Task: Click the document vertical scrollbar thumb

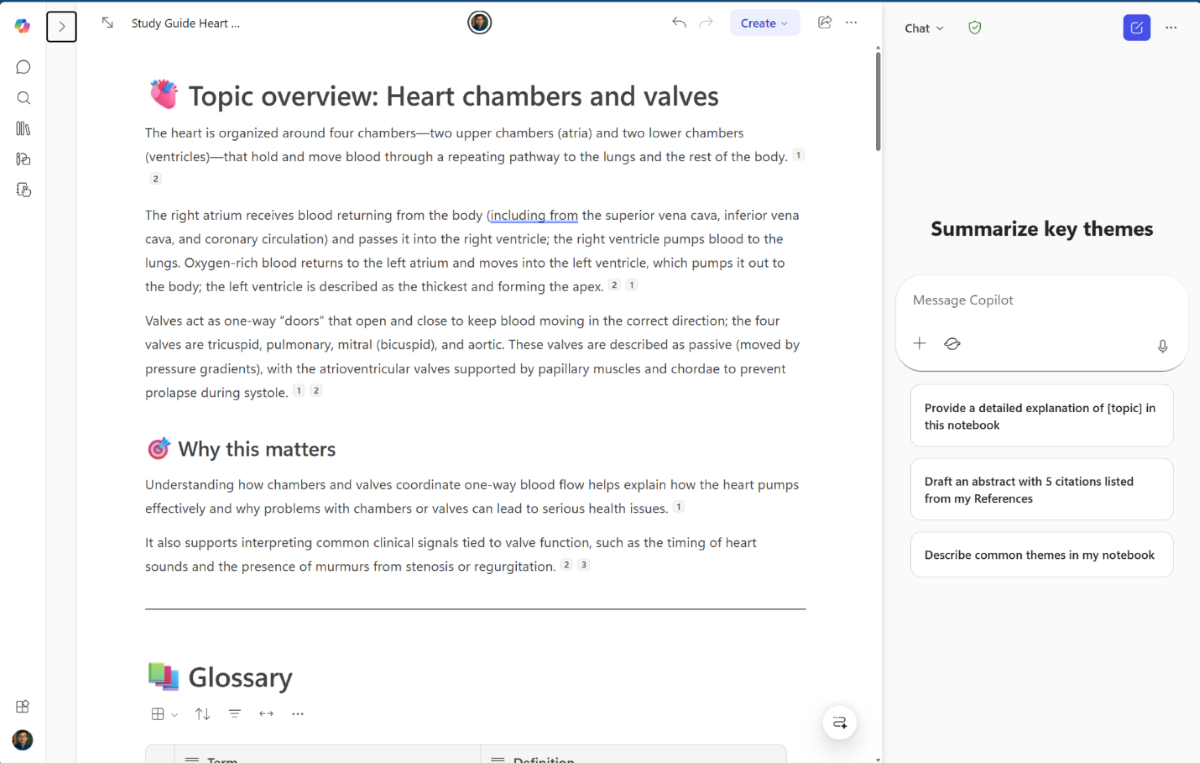Action: [x=878, y=100]
